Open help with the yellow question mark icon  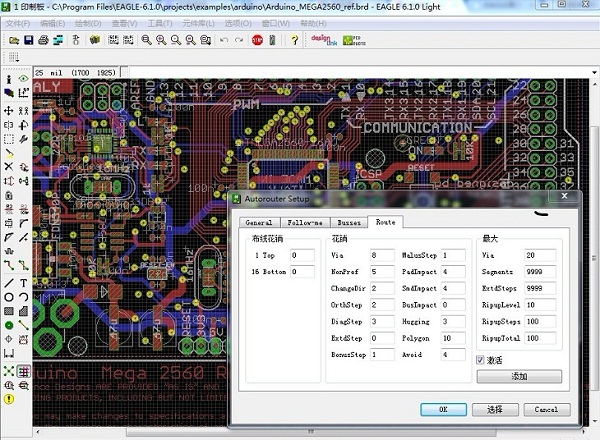tap(294, 40)
